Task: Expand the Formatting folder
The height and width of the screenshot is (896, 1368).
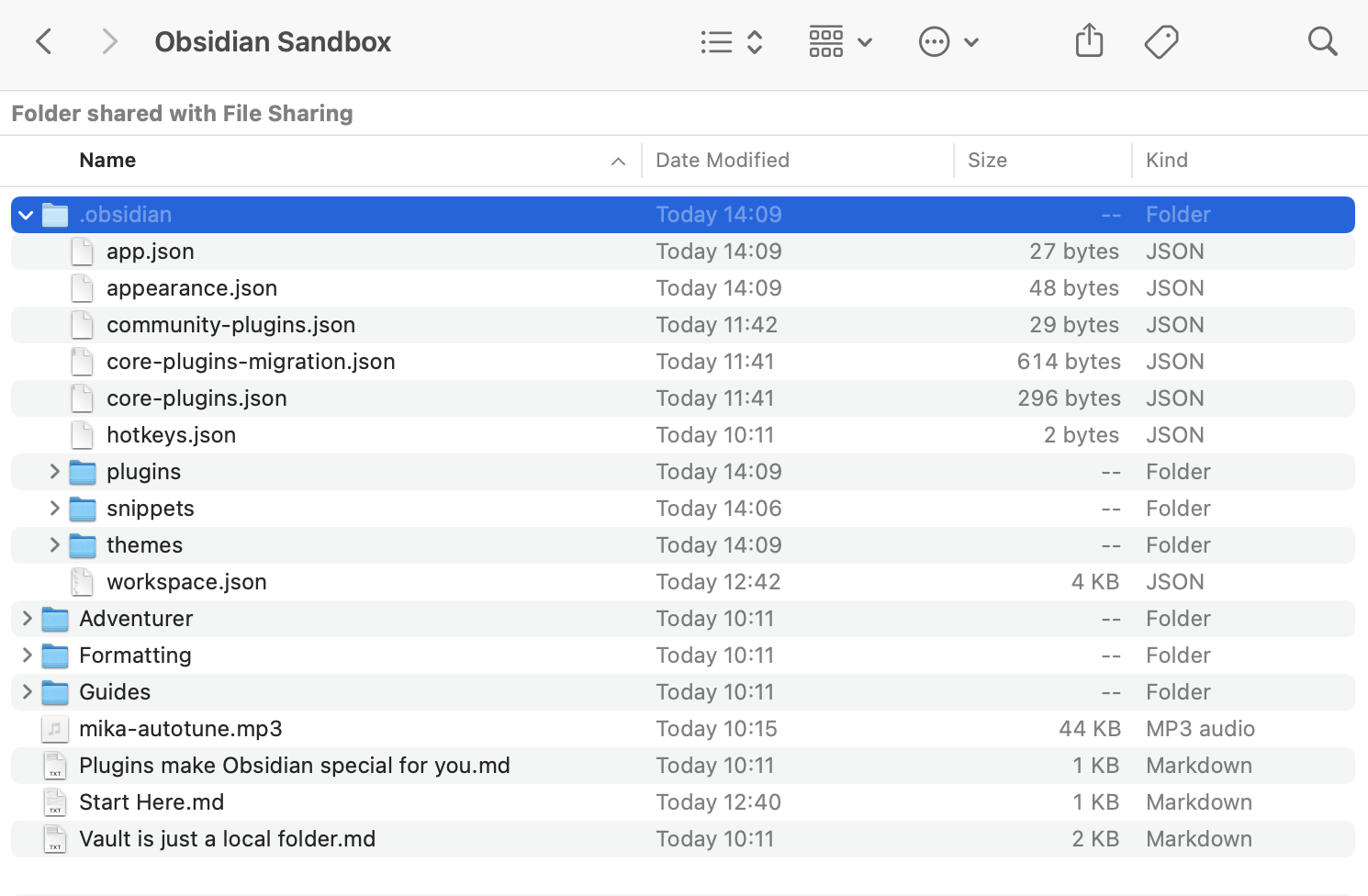Action: 27,655
